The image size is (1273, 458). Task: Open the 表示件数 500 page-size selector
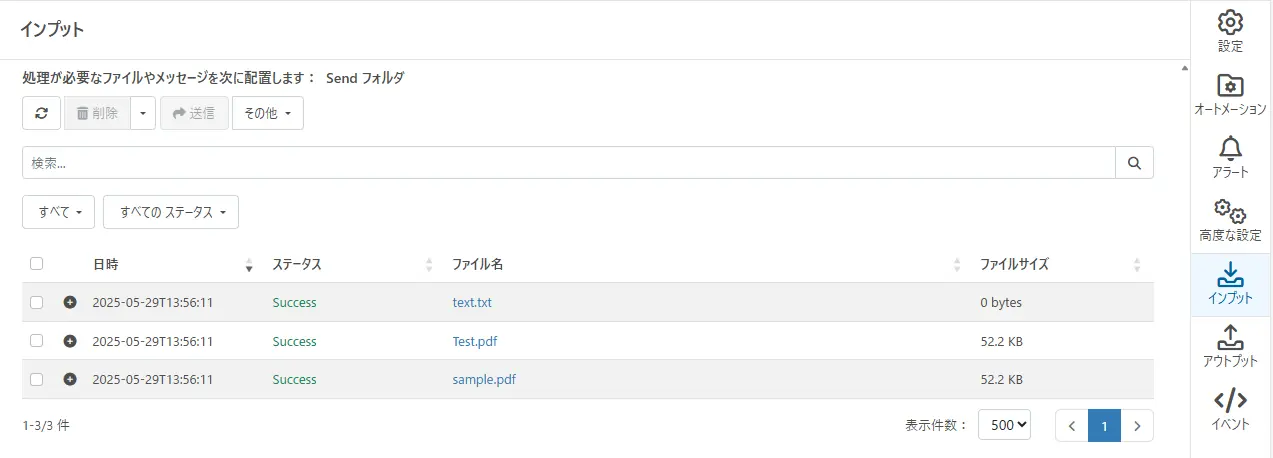(x=1004, y=425)
